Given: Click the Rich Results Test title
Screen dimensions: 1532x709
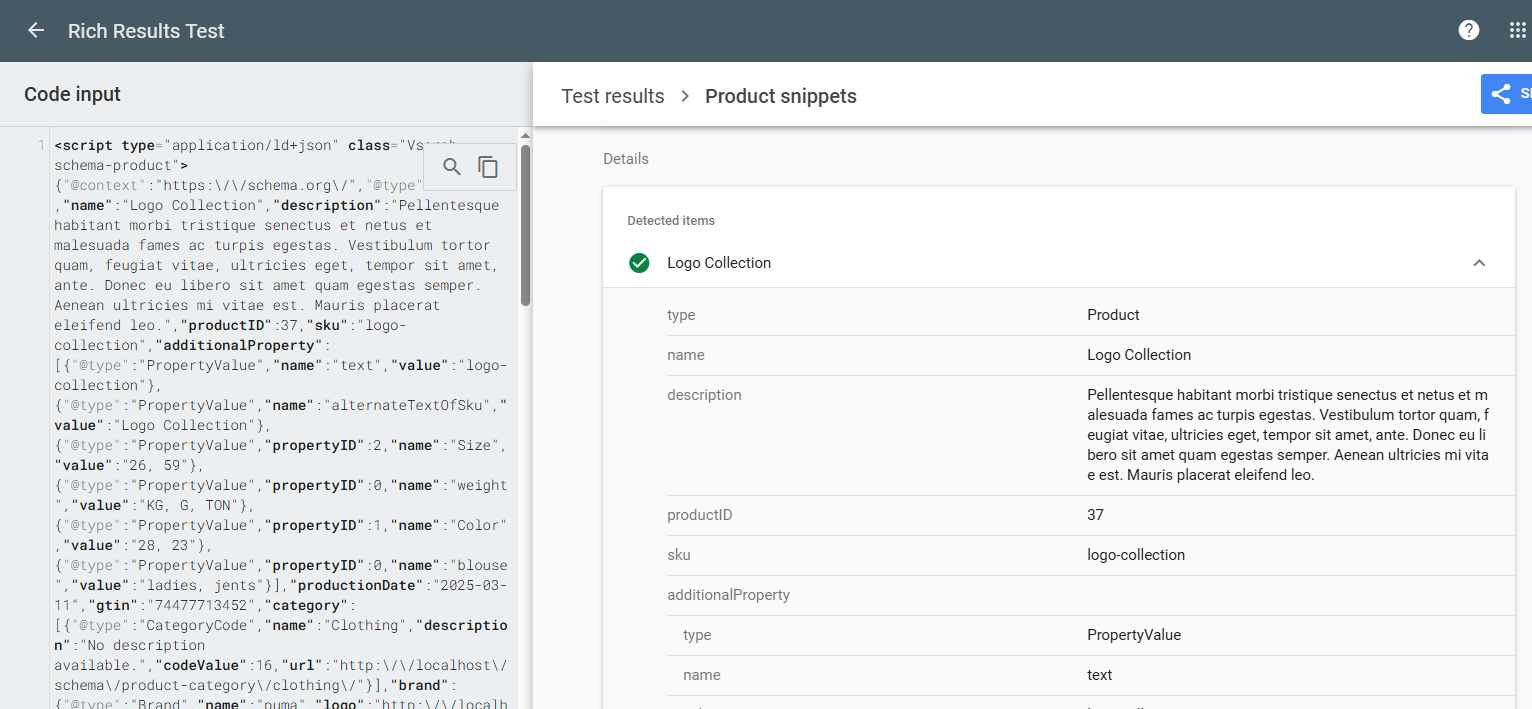Looking at the screenshot, I should coord(146,30).
